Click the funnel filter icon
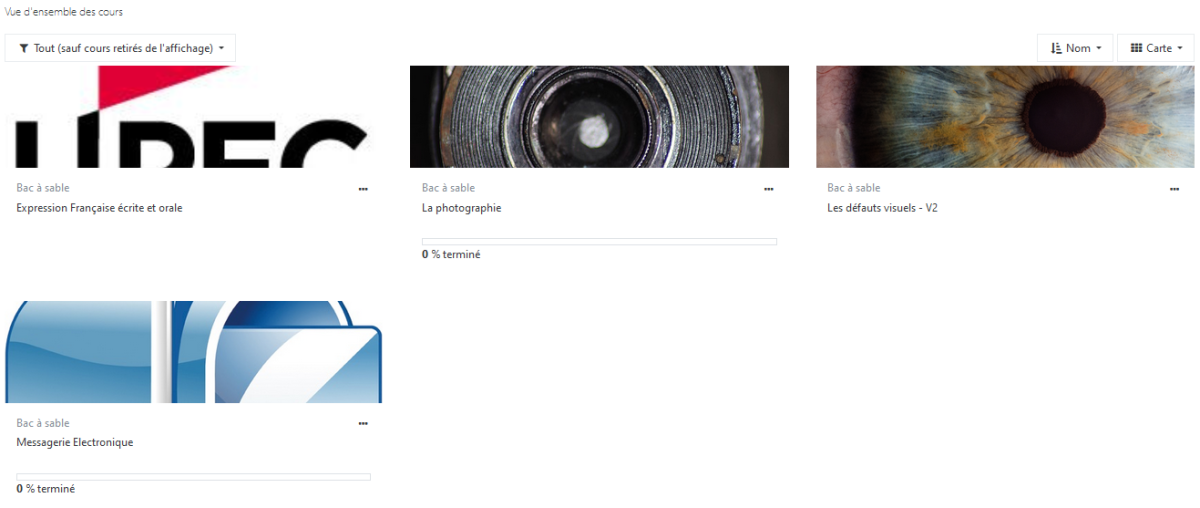Viewport: 1200px width, 508px height. click(x=24, y=48)
